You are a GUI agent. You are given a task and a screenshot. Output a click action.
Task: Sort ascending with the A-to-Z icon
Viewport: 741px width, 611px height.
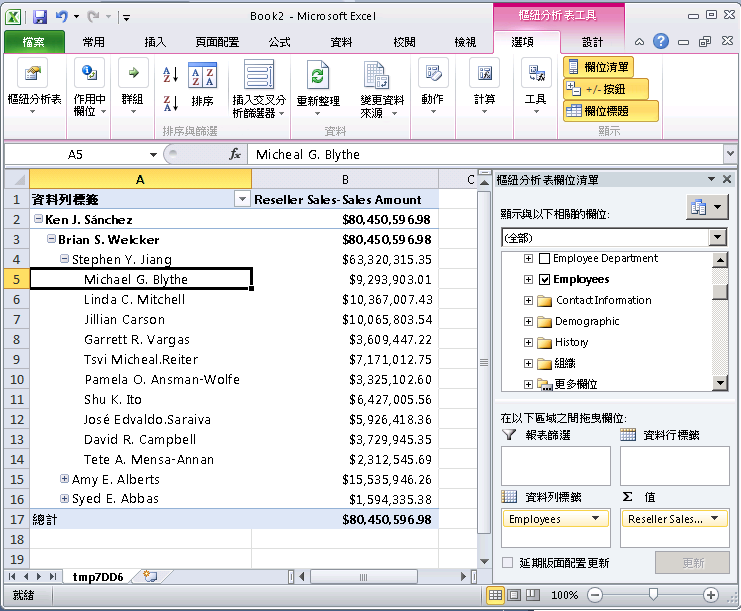point(170,75)
